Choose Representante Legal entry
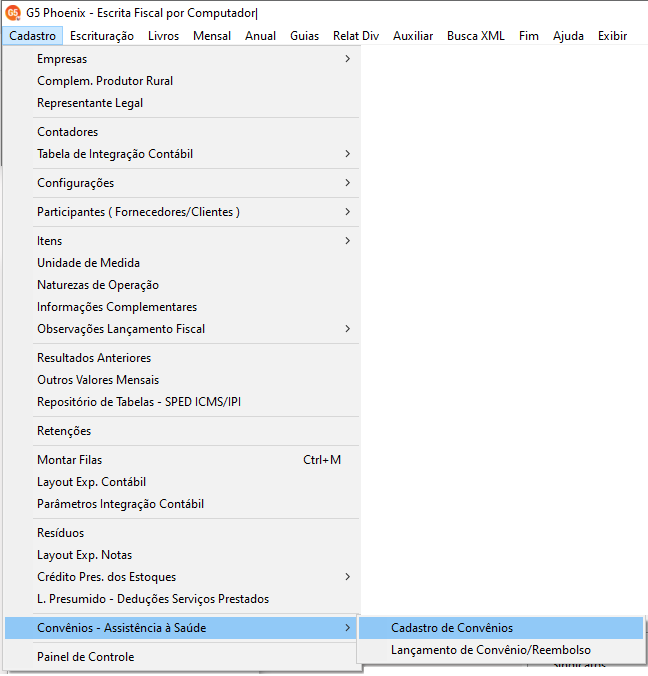 [182, 103]
